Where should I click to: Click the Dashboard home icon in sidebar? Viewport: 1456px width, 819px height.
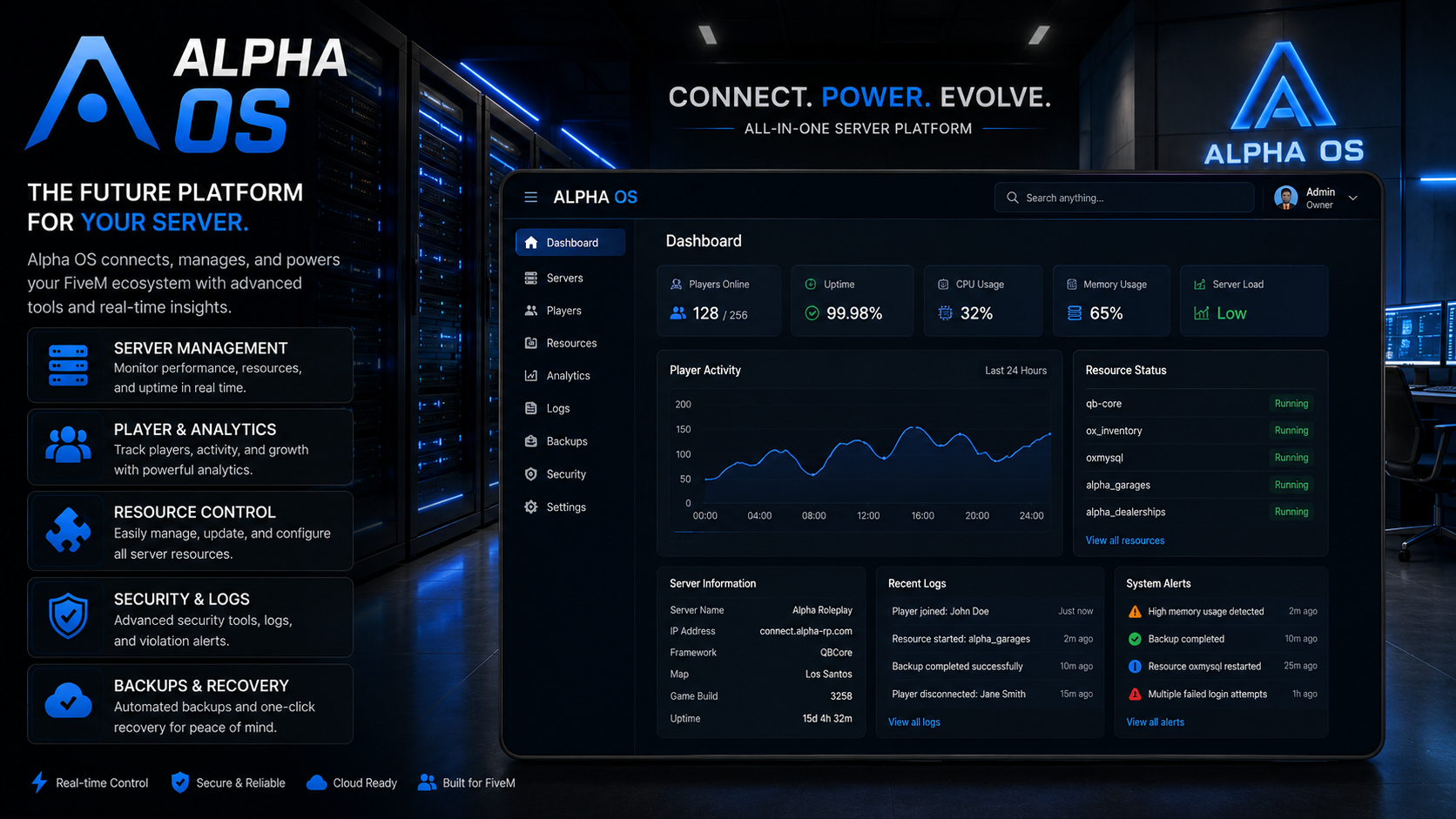(531, 243)
